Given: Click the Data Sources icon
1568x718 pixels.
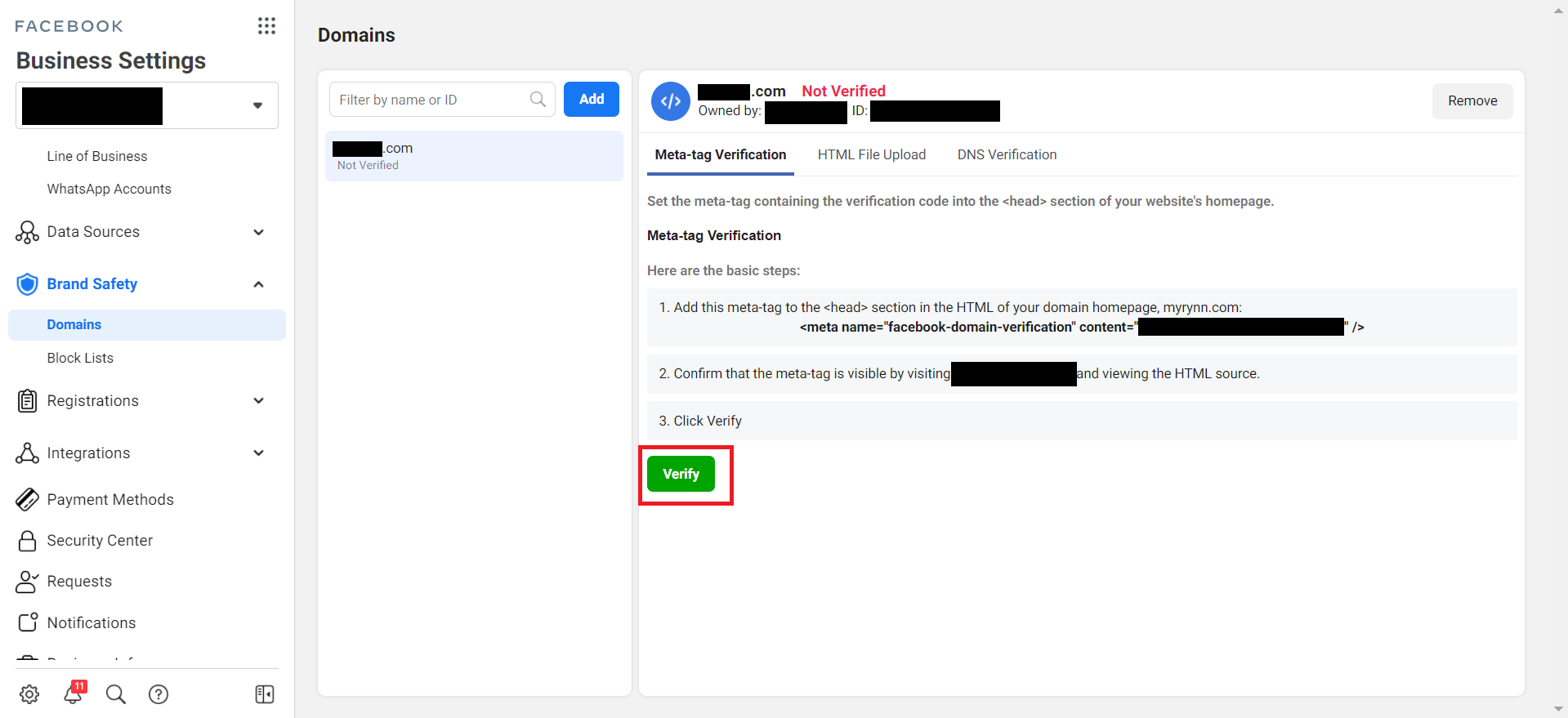Looking at the screenshot, I should pyautogui.click(x=27, y=232).
